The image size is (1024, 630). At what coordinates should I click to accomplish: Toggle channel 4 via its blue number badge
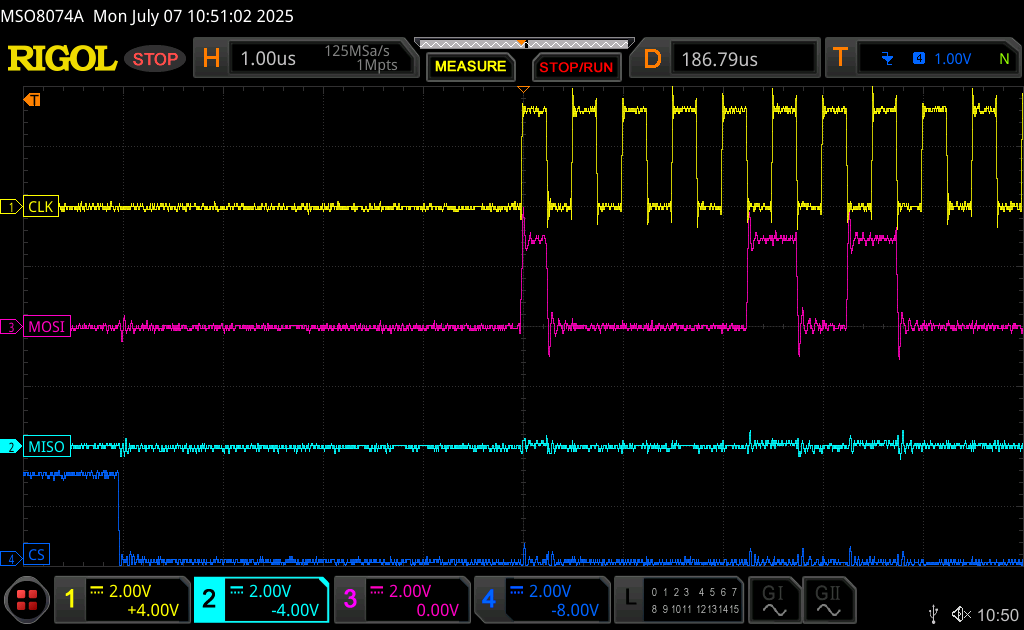pos(489,599)
